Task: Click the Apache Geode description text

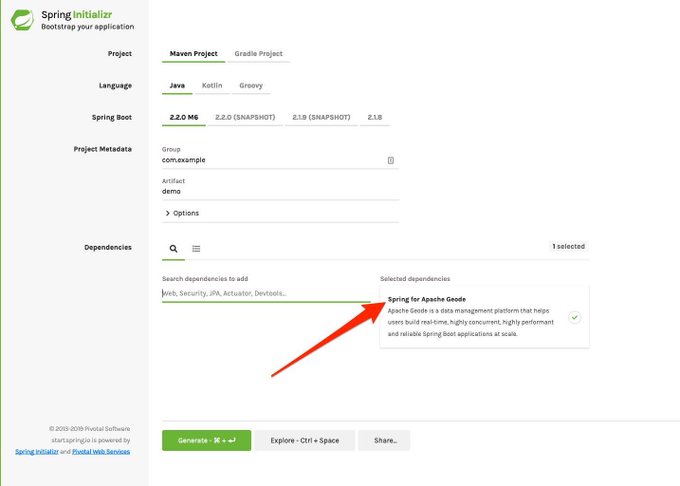Action: (471, 322)
